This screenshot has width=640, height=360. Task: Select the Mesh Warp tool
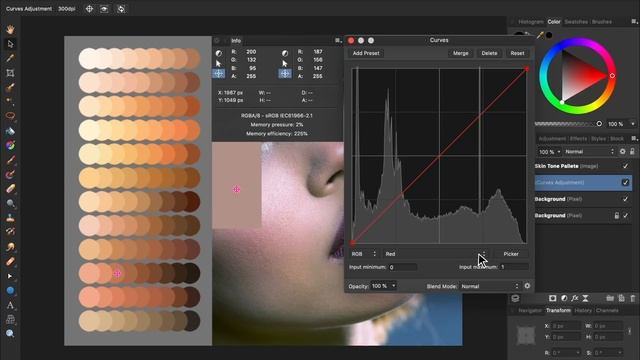10,319
